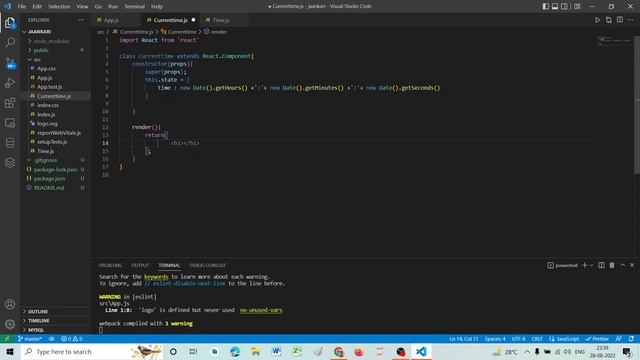This screenshot has width=640, height=360.
Task: Open the Search view in activity bar
Action: 10,42
